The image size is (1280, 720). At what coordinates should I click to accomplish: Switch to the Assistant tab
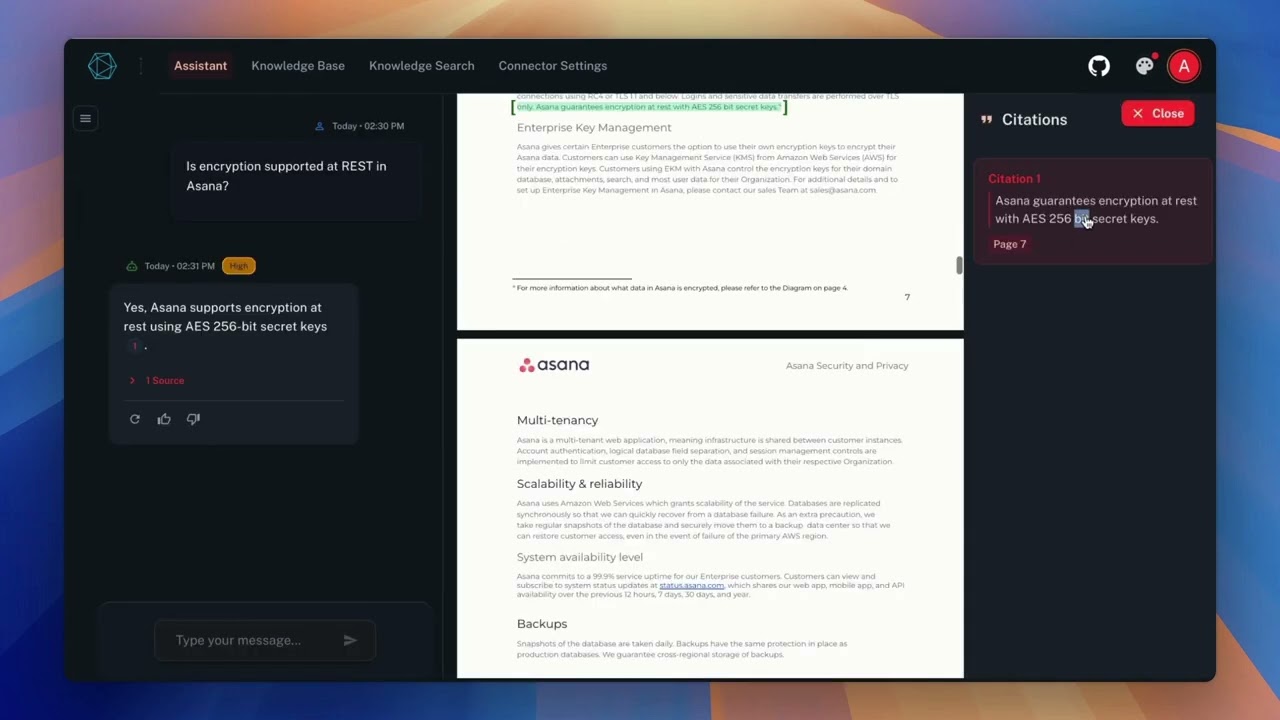tap(200, 66)
